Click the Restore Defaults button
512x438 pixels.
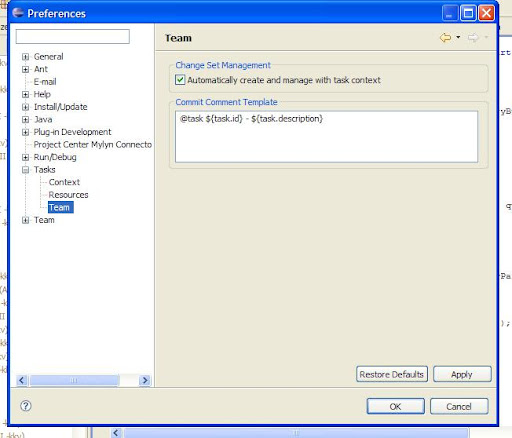392,374
